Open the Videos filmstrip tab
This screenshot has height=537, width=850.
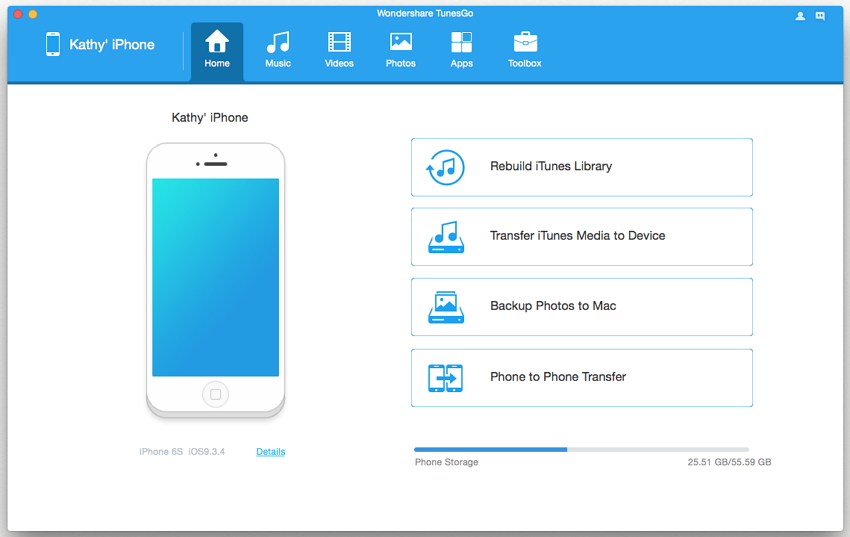[x=339, y=49]
